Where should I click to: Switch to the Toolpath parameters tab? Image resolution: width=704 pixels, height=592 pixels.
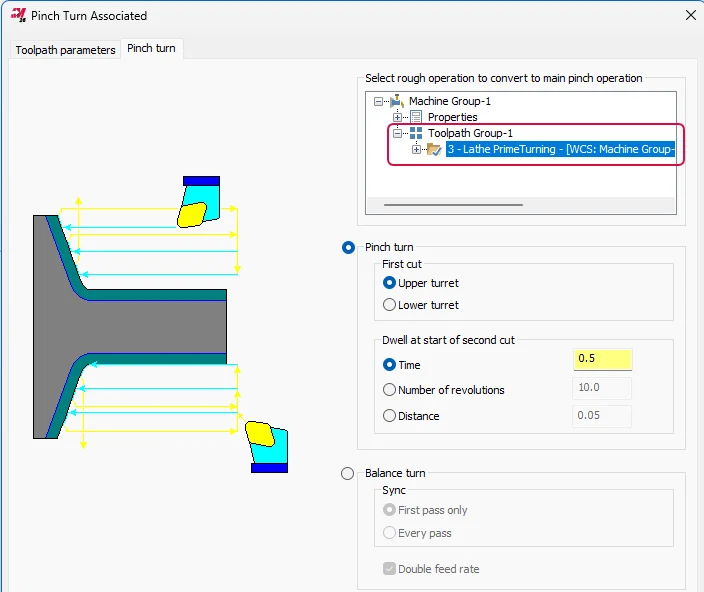pos(65,49)
